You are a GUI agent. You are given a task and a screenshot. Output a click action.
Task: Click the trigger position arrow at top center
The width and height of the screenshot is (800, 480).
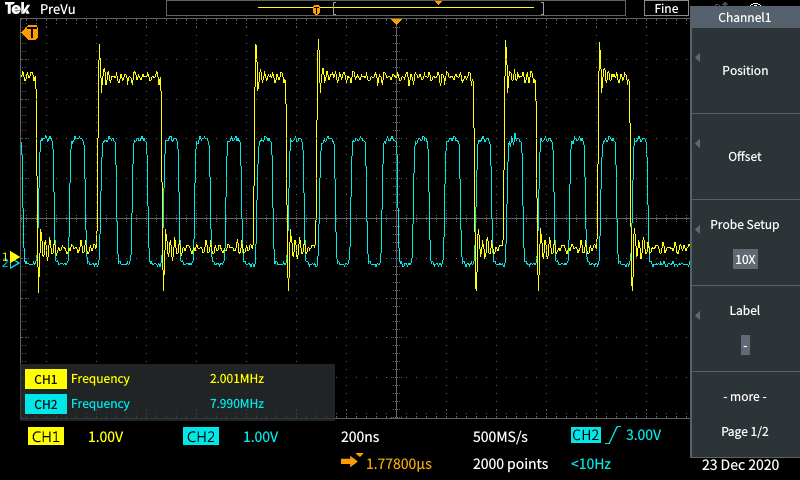click(x=397, y=22)
